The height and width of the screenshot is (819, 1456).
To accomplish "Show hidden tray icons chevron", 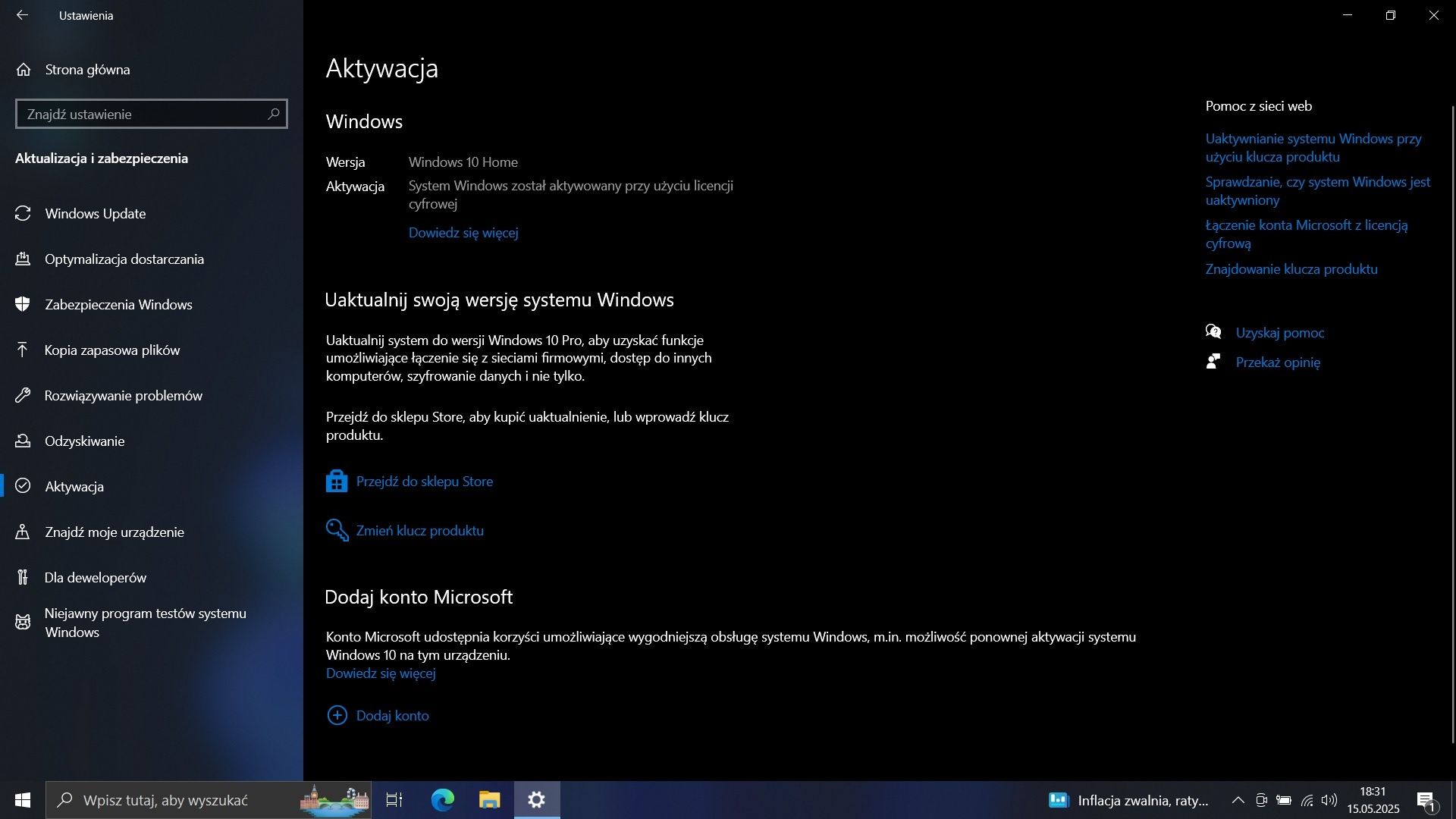I will [x=1238, y=800].
